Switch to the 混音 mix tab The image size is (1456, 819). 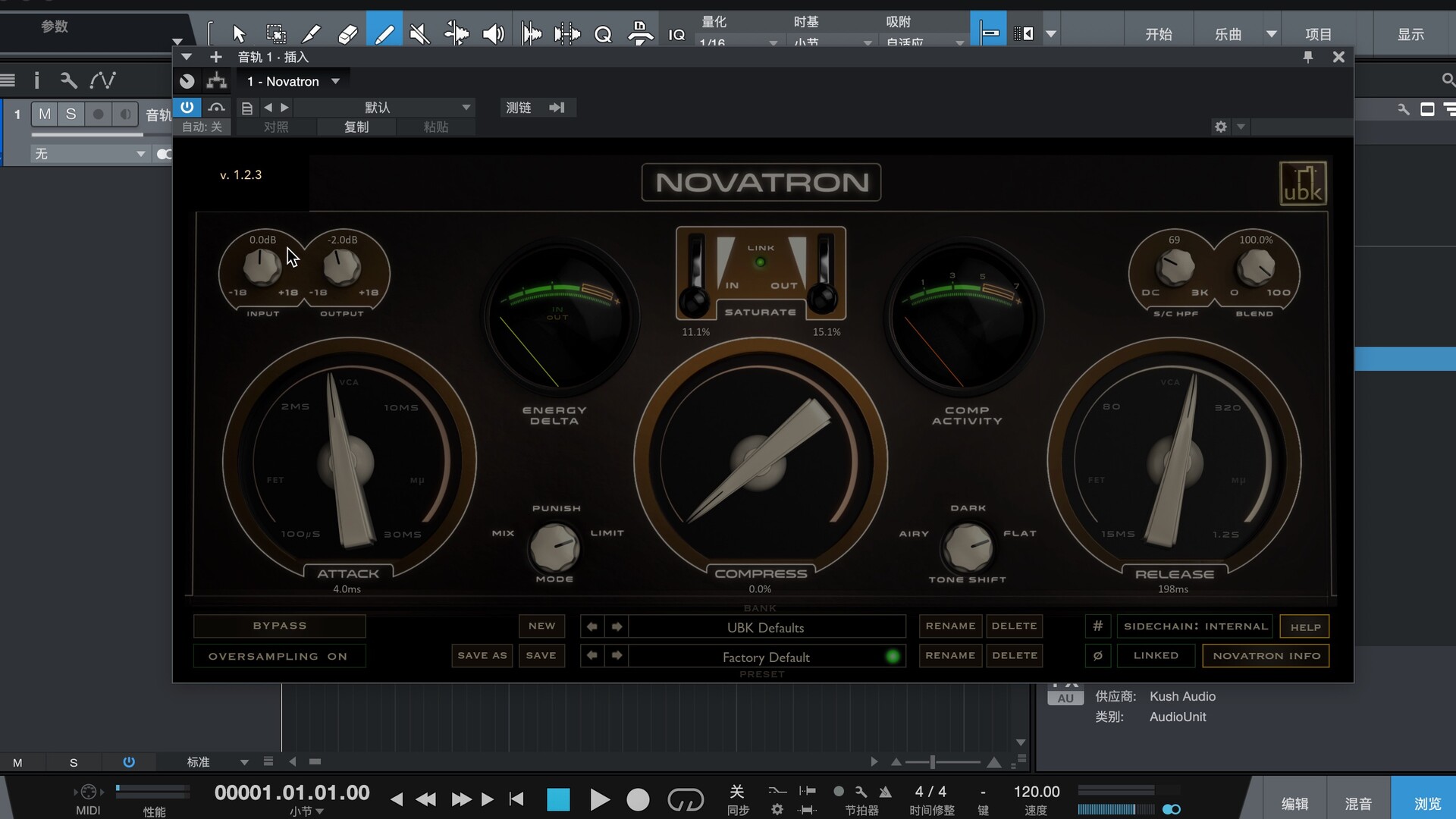[x=1357, y=803]
